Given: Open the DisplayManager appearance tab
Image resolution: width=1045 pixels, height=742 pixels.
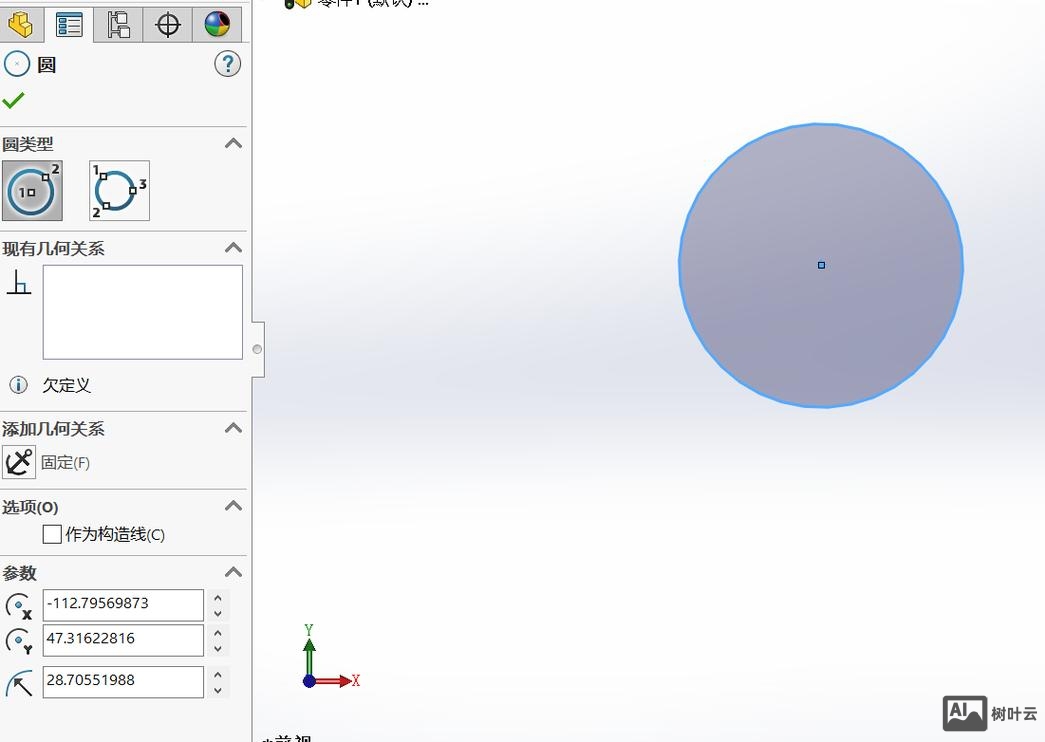Looking at the screenshot, I should [217, 24].
